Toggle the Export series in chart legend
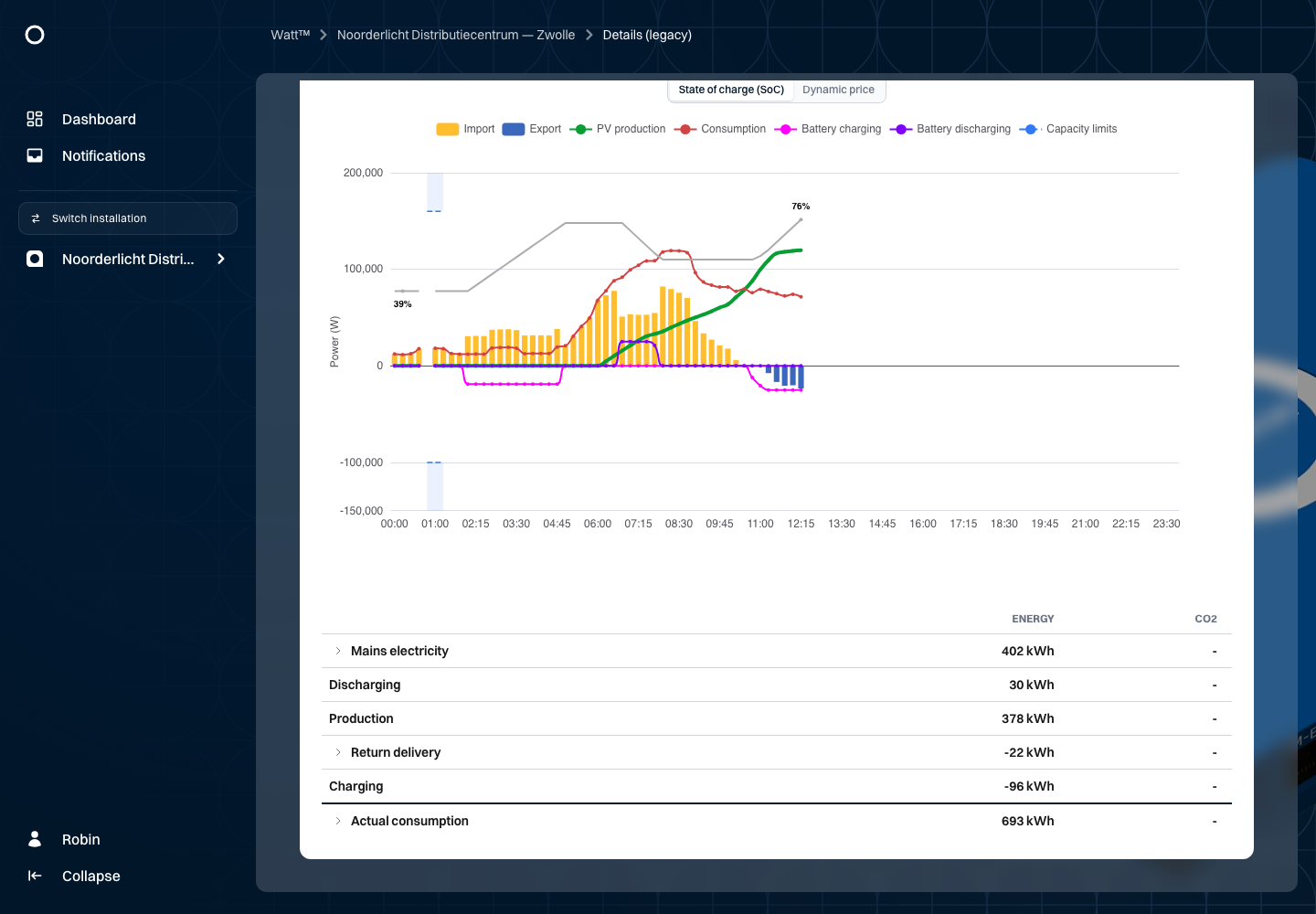 (532, 129)
